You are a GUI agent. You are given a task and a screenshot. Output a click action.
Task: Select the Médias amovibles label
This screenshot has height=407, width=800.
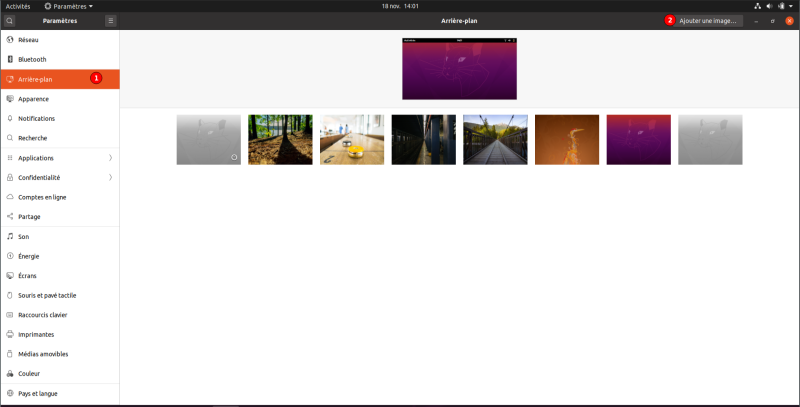click(43, 354)
